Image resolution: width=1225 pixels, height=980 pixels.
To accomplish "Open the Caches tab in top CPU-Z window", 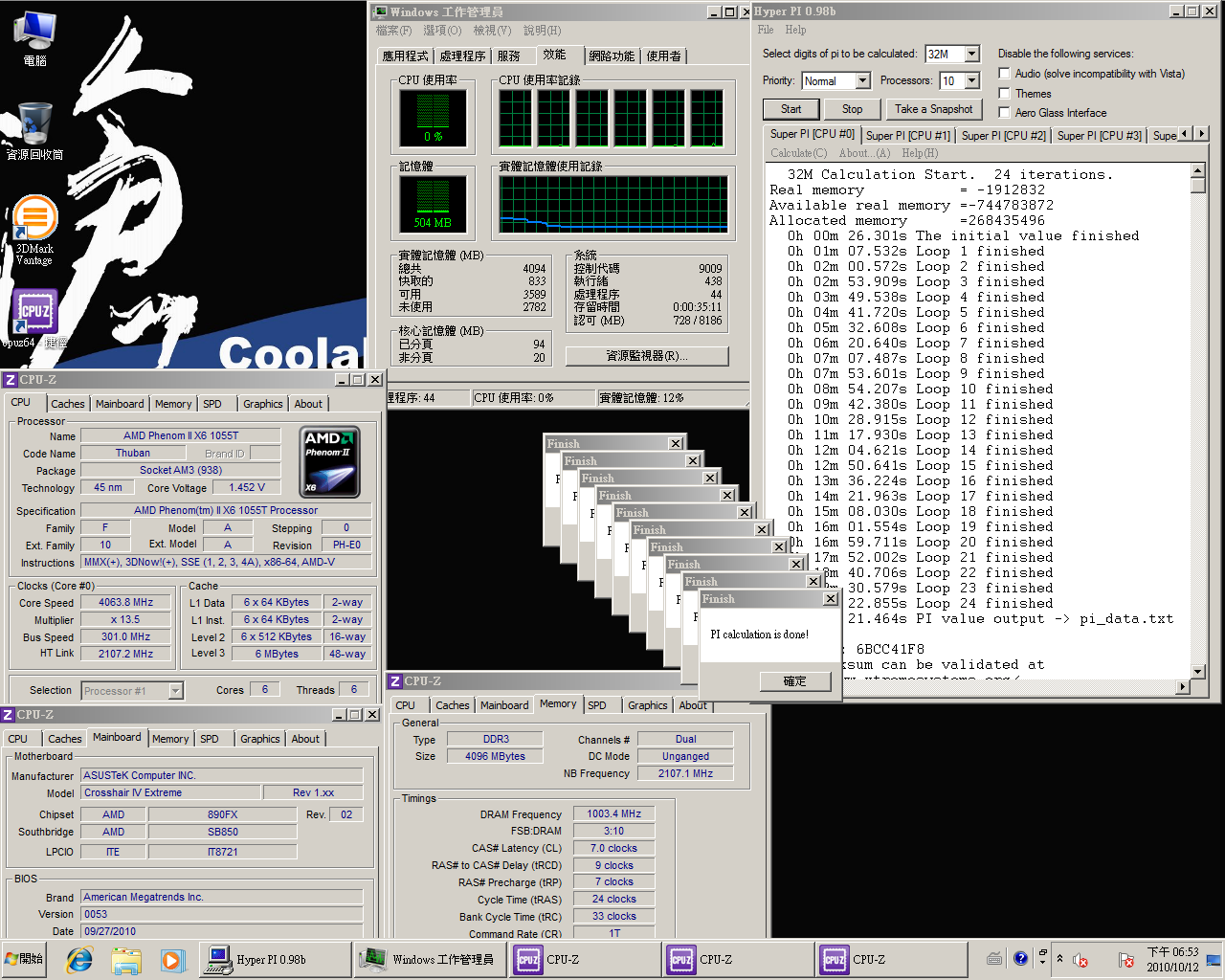I will click(68, 404).
